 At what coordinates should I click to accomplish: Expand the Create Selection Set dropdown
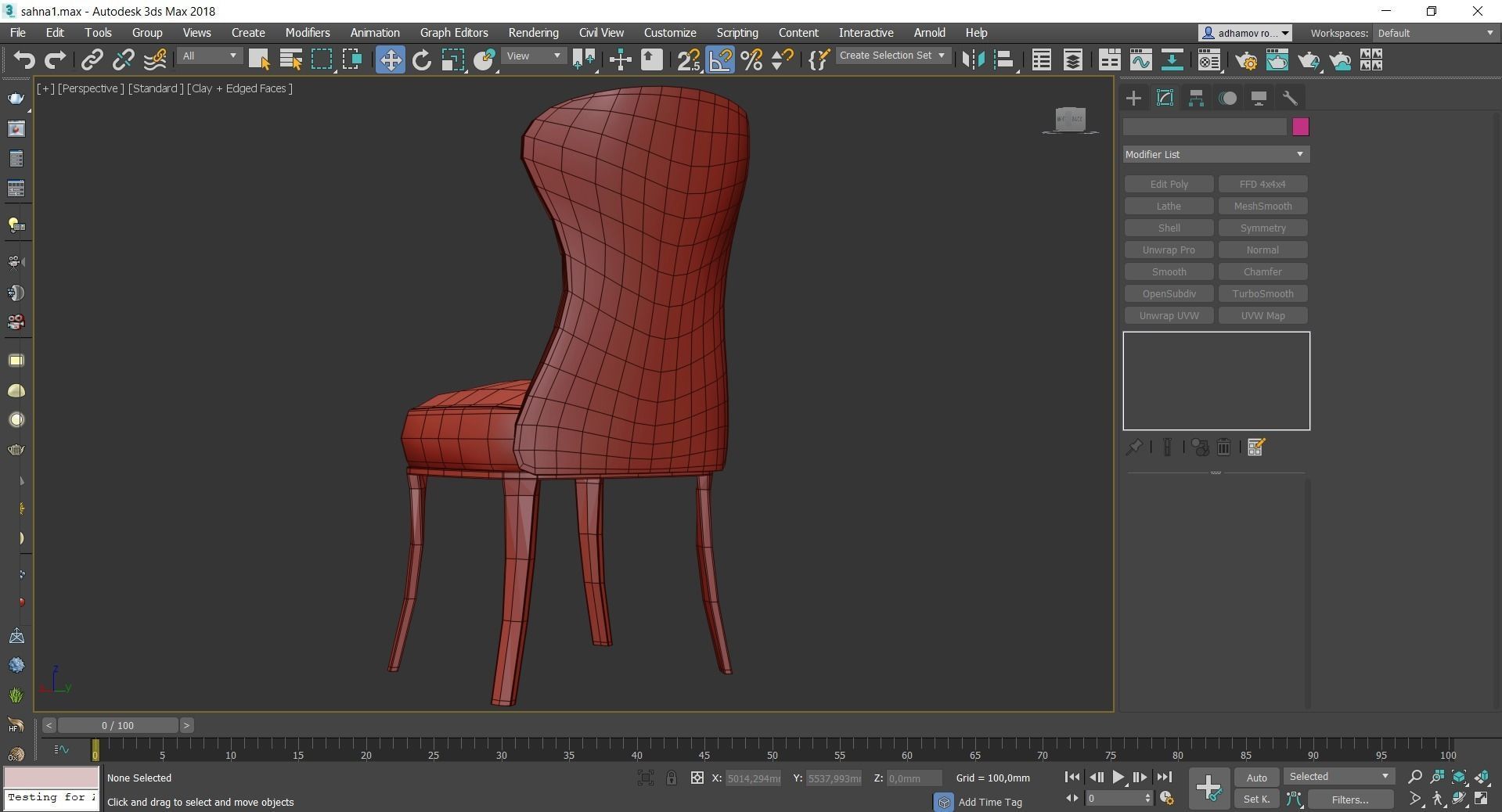pyautogui.click(x=892, y=56)
